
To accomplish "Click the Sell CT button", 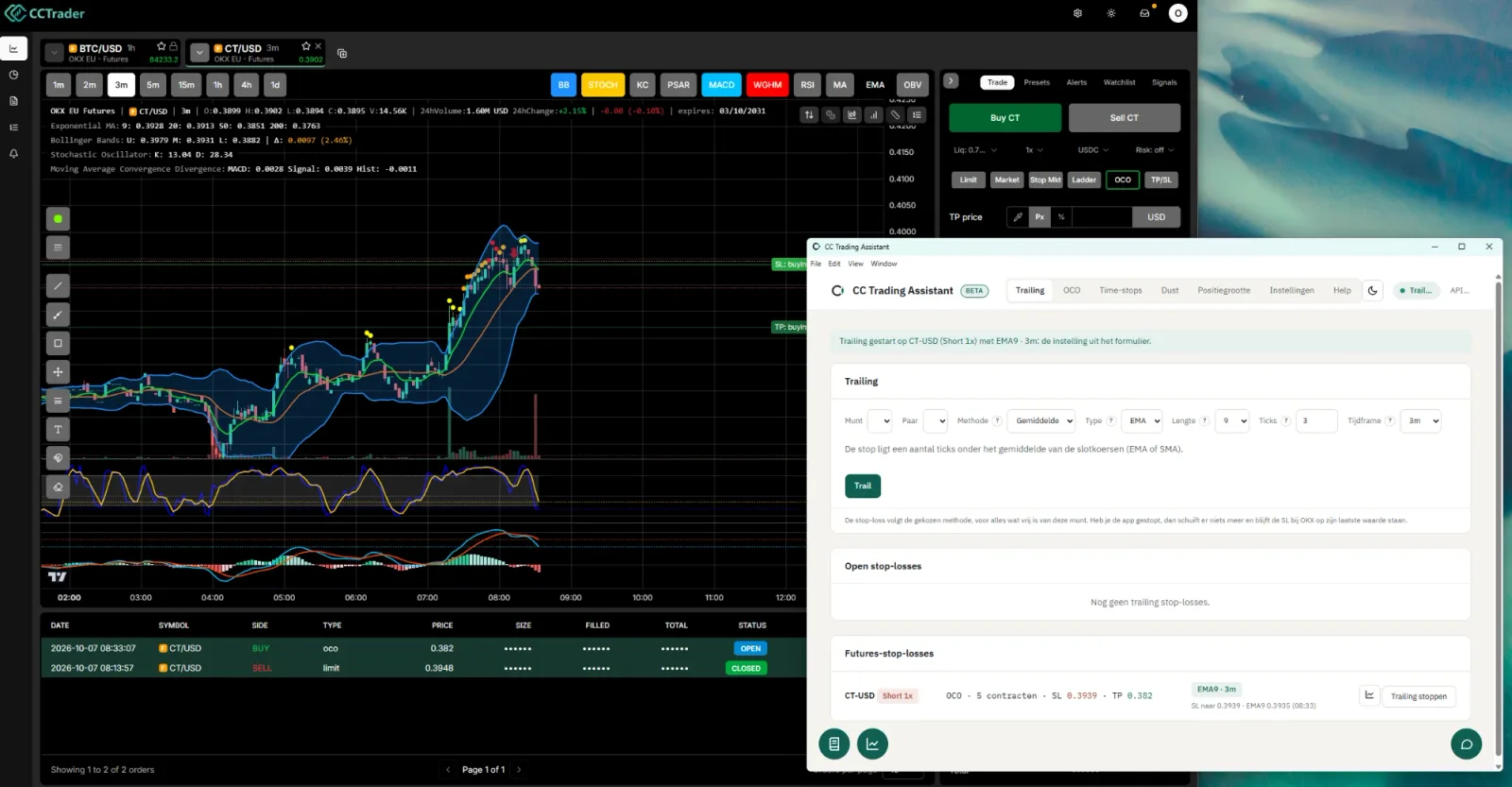I will point(1125,118).
